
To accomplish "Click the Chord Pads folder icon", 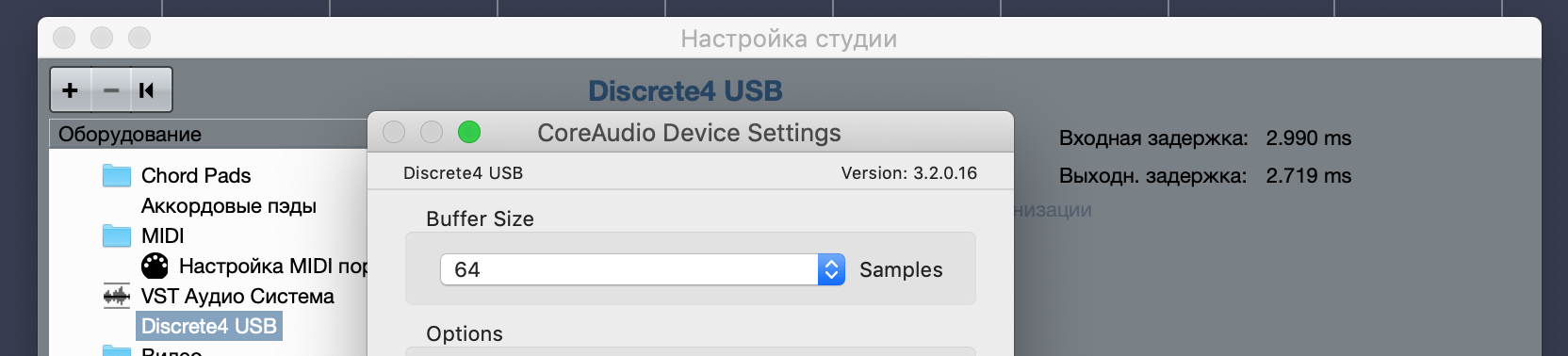I will [117, 175].
